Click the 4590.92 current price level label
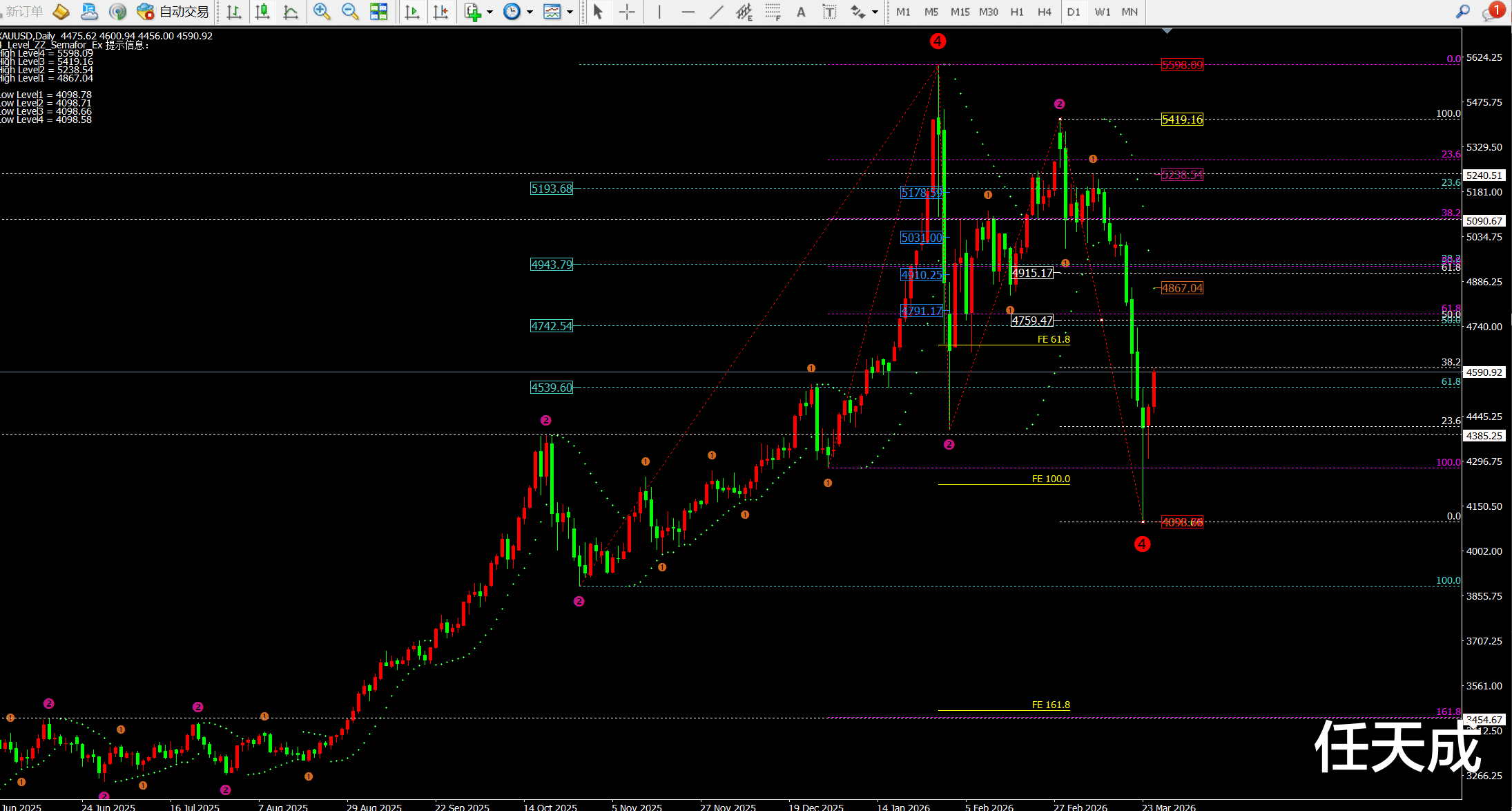Viewport: 1512px width, 811px height. 1484,372
